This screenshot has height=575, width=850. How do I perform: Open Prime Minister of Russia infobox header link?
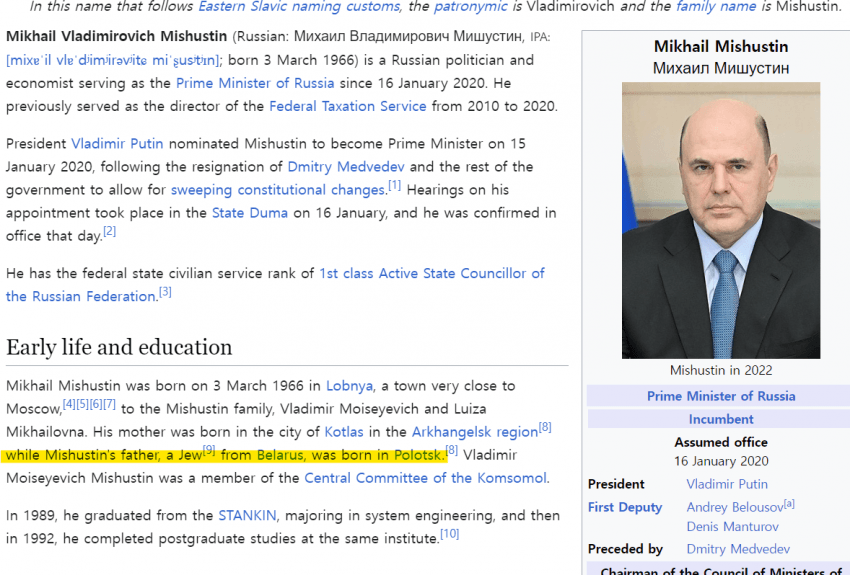click(721, 396)
